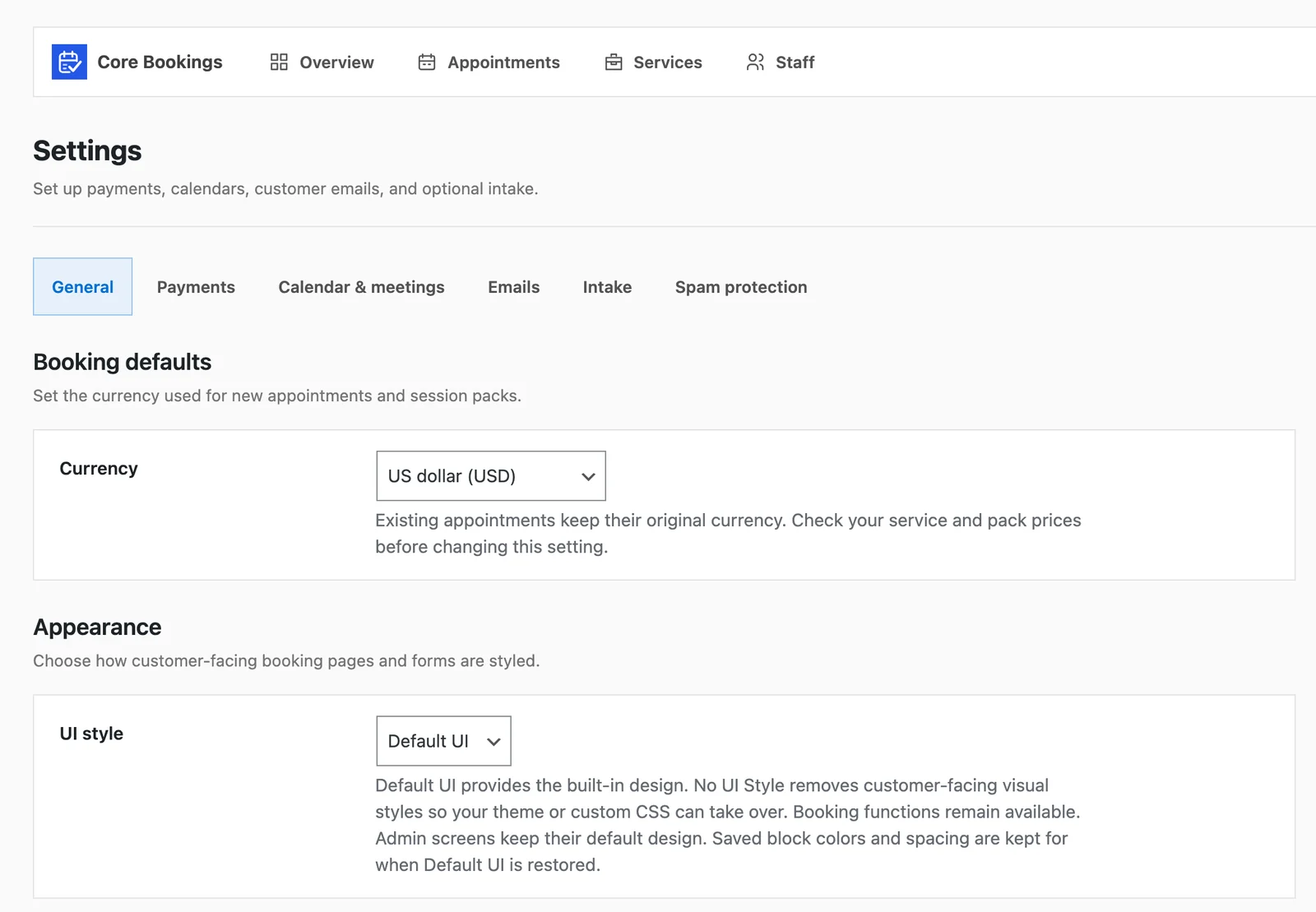Click the Appearance section heading
The width and height of the screenshot is (1316, 912).
[97, 627]
